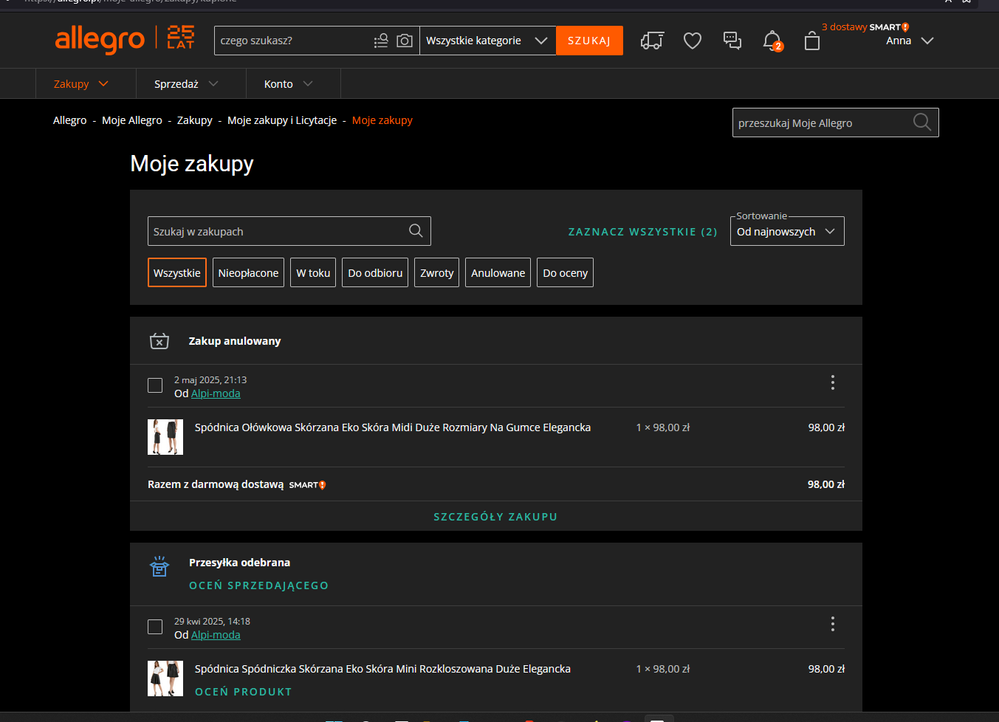Click Zakup anulowany status heading
The height and width of the screenshot is (722, 999).
234,342
